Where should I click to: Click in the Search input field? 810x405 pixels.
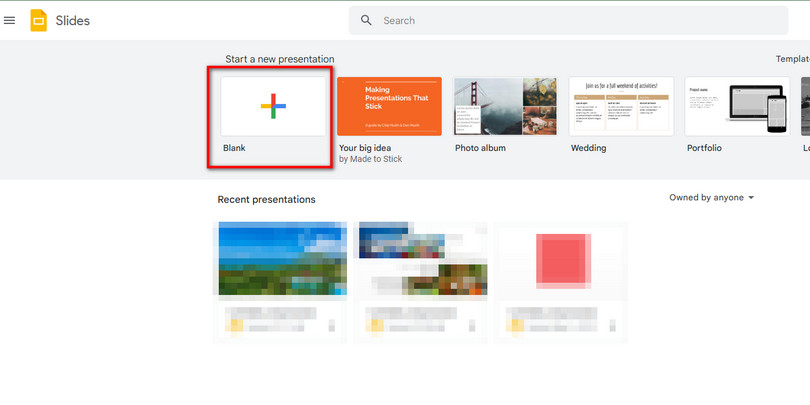pyautogui.click(x=560, y=20)
